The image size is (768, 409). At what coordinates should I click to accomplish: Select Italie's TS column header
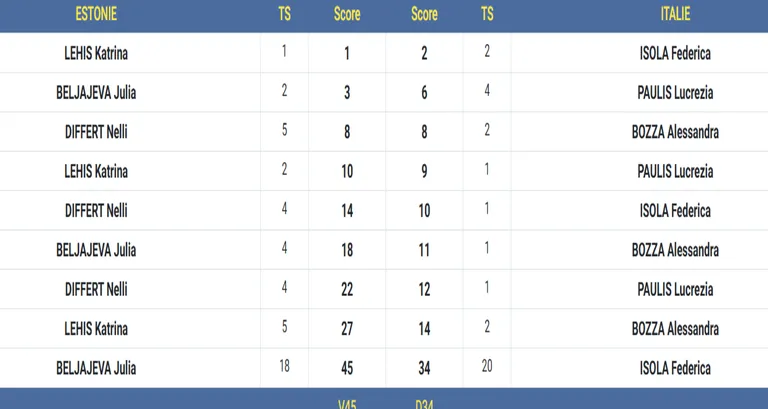point(487,14)
